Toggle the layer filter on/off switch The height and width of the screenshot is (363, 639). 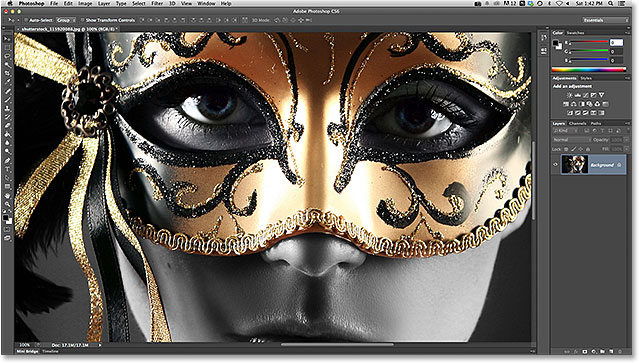[x=628, y=130]
